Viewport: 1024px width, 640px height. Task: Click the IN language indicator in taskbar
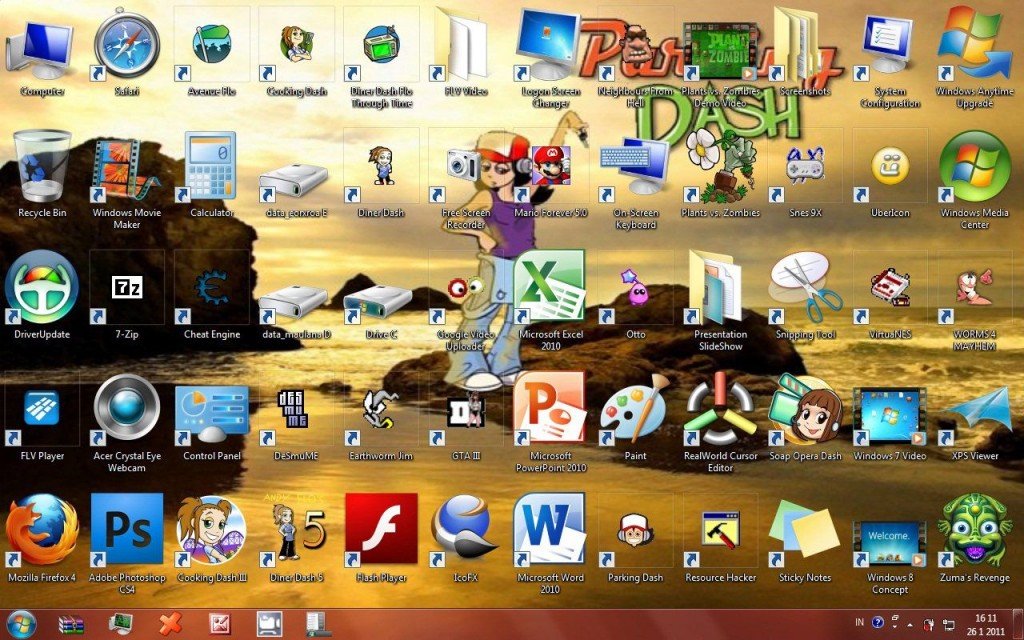click(859, 622)
